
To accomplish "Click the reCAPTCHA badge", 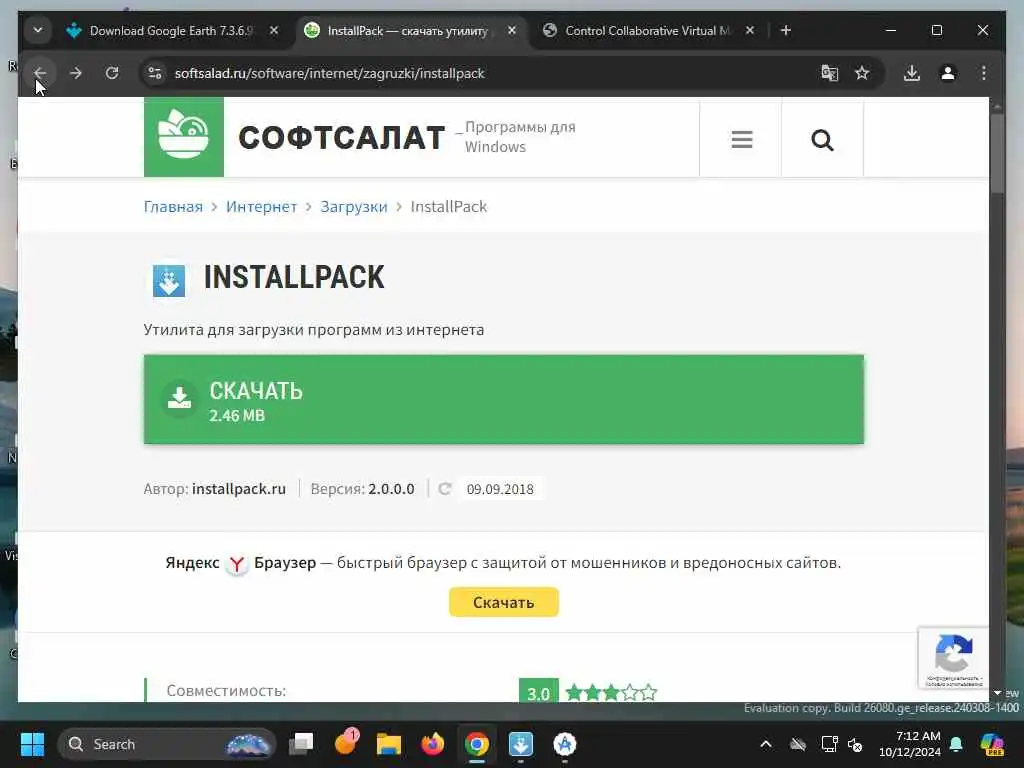I will 953,658.
